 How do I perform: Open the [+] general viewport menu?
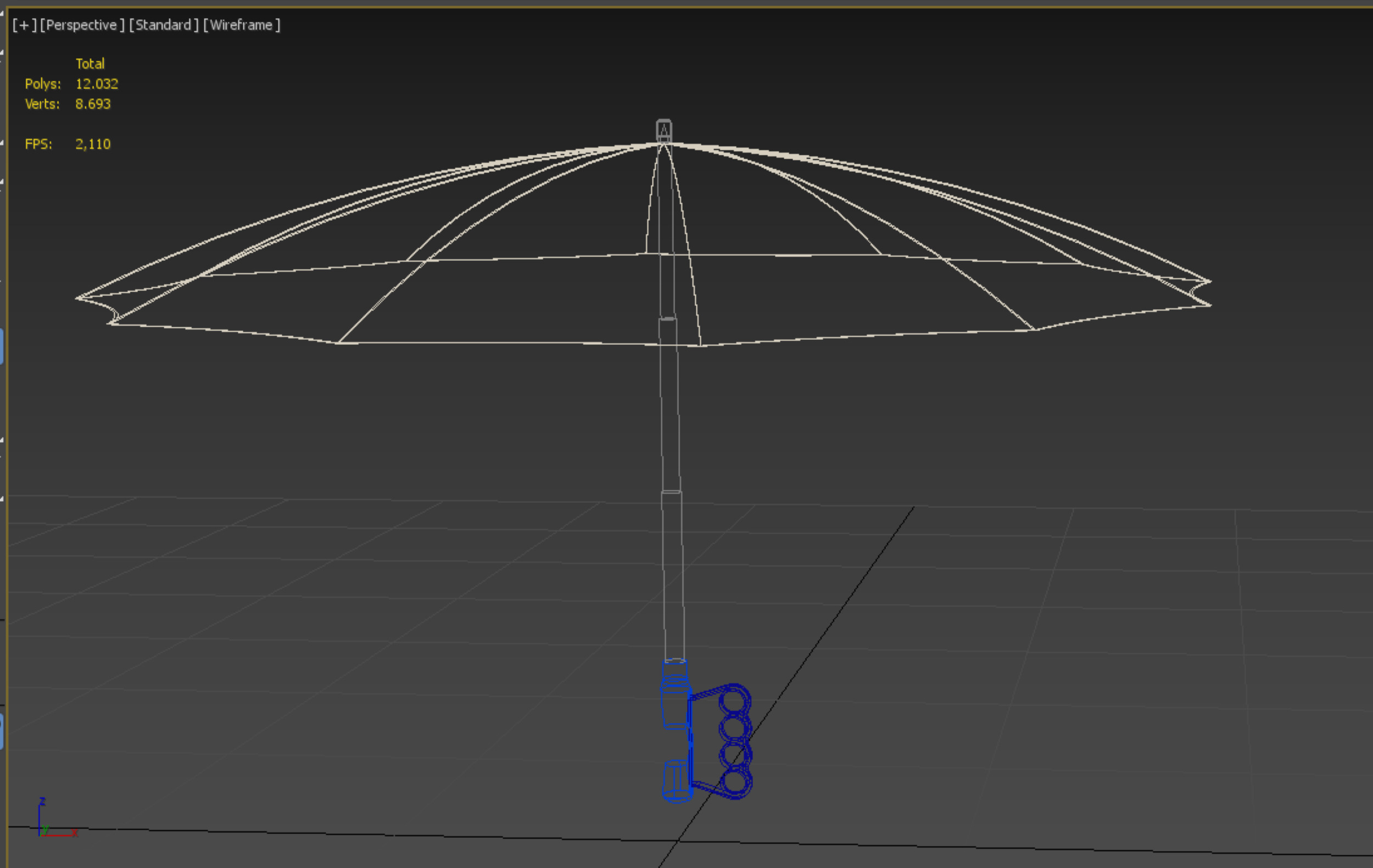(x=24, y=25)
